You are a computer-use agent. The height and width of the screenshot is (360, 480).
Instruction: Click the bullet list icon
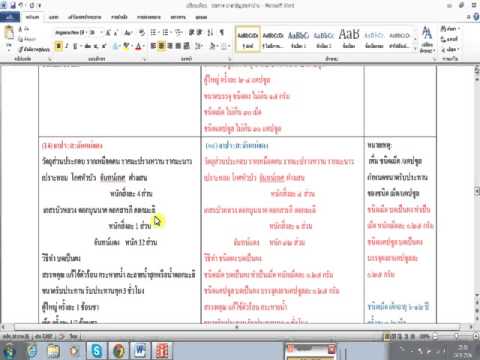(153, 32)
